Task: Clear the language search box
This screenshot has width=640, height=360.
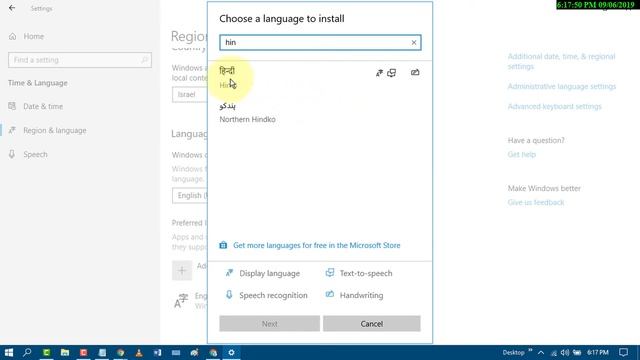Action: coord(413,42)
